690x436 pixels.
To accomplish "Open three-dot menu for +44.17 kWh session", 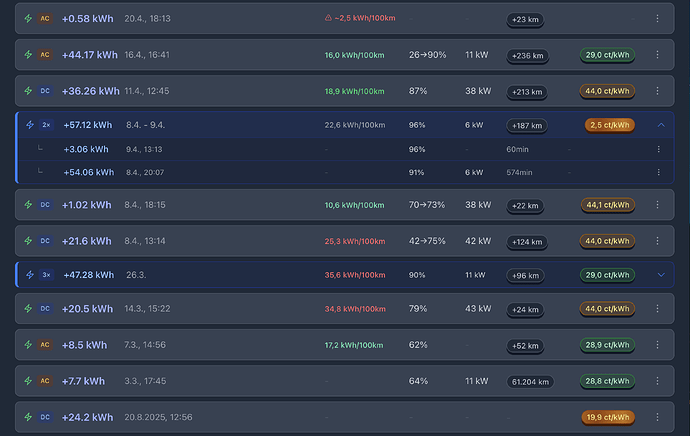I will pyautogui.click(x=657, y=55).
